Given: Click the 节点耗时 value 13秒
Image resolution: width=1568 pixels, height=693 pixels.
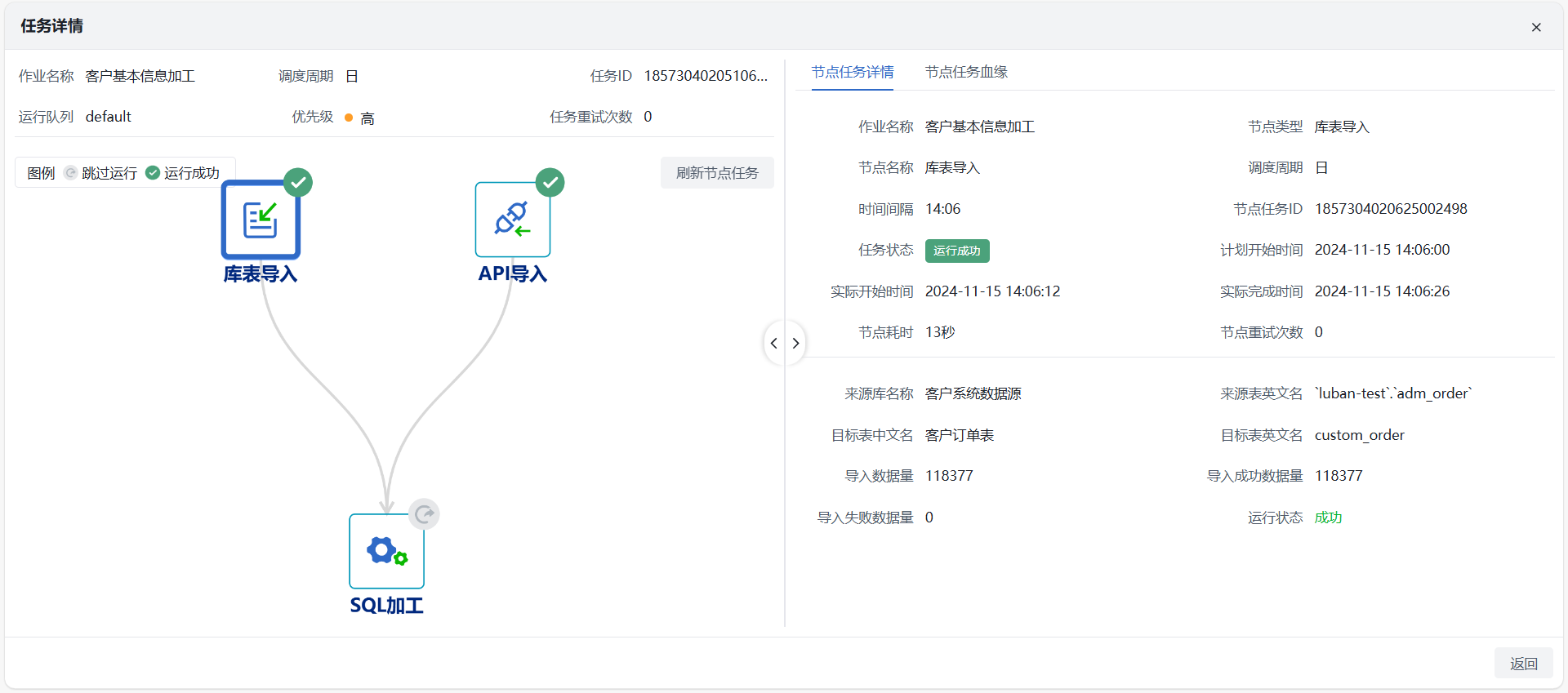Looking at the screenshot, I should (940, 332).
